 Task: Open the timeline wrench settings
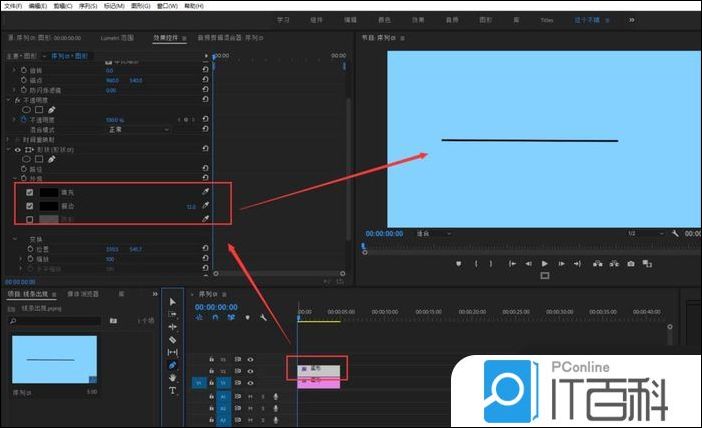pos(262,318)
